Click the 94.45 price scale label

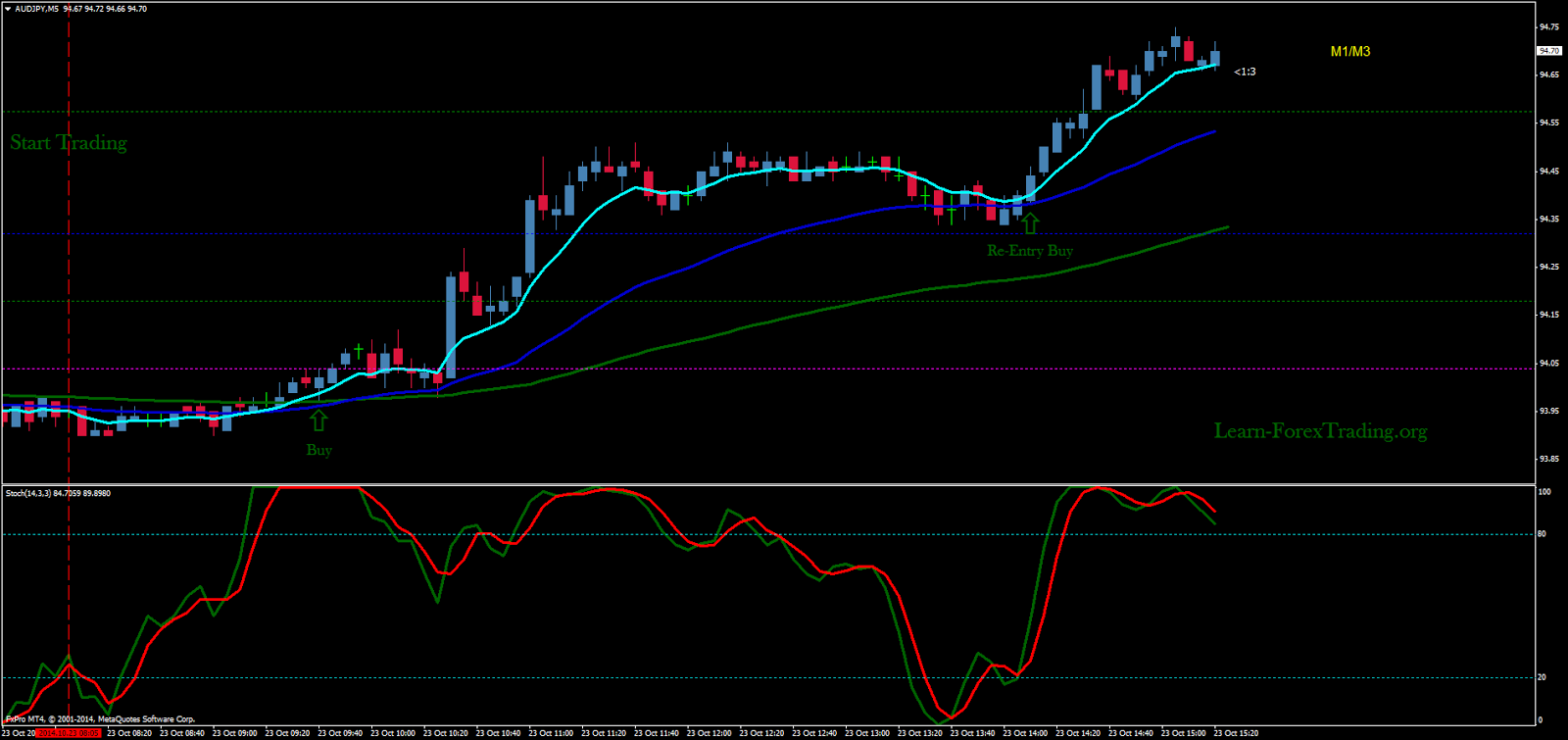pos(1549,172)
